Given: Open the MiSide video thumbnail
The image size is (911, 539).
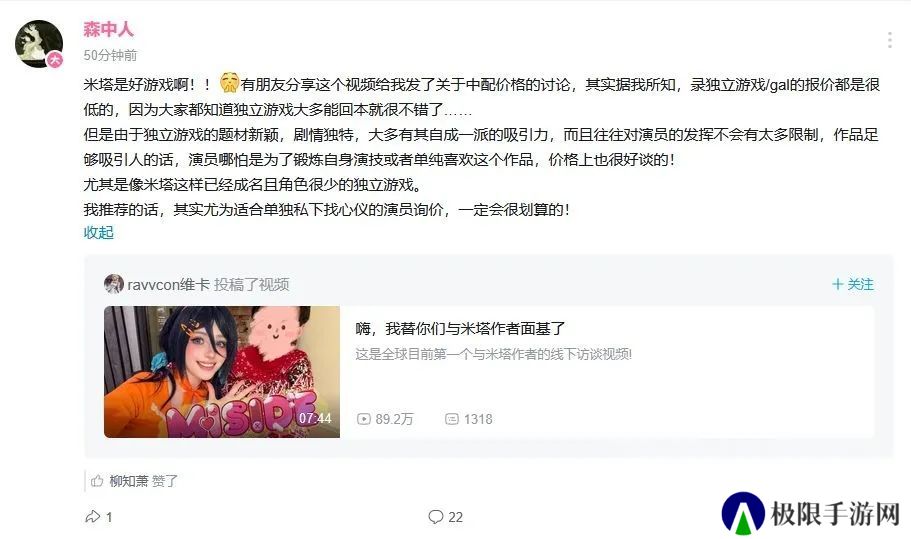Looking at the screenshot, I should 222,372.
